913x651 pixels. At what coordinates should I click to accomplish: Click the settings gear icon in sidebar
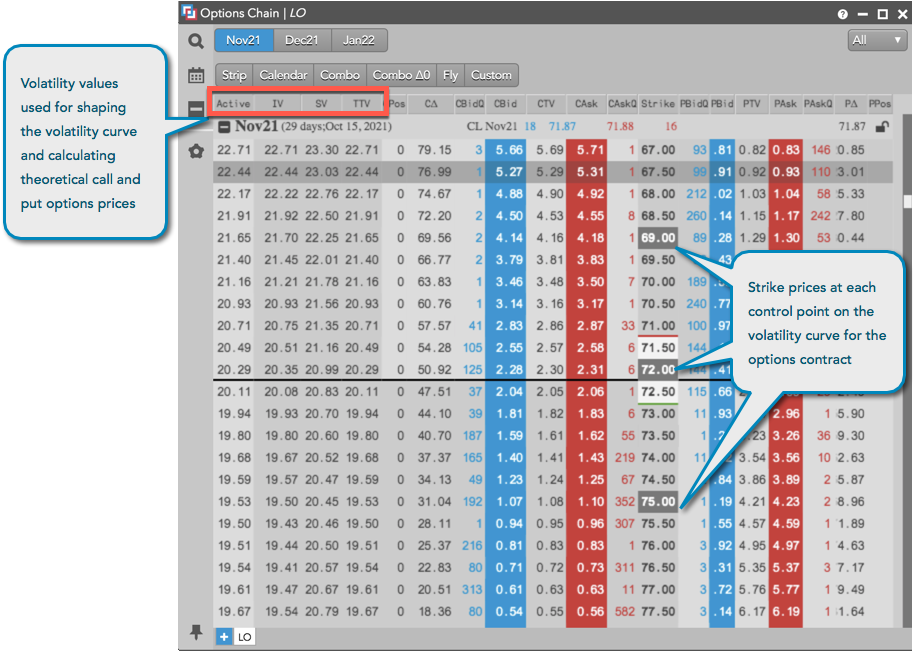pos(196,151)
